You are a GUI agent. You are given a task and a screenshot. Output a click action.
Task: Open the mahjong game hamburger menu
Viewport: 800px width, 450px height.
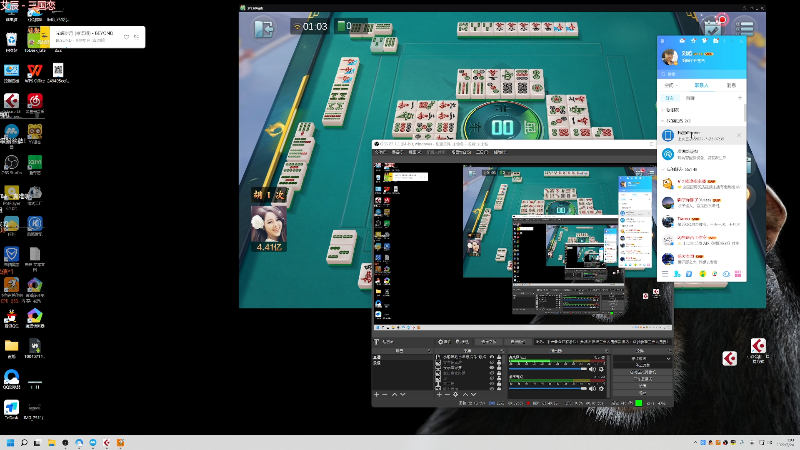[x=747, y=28]
